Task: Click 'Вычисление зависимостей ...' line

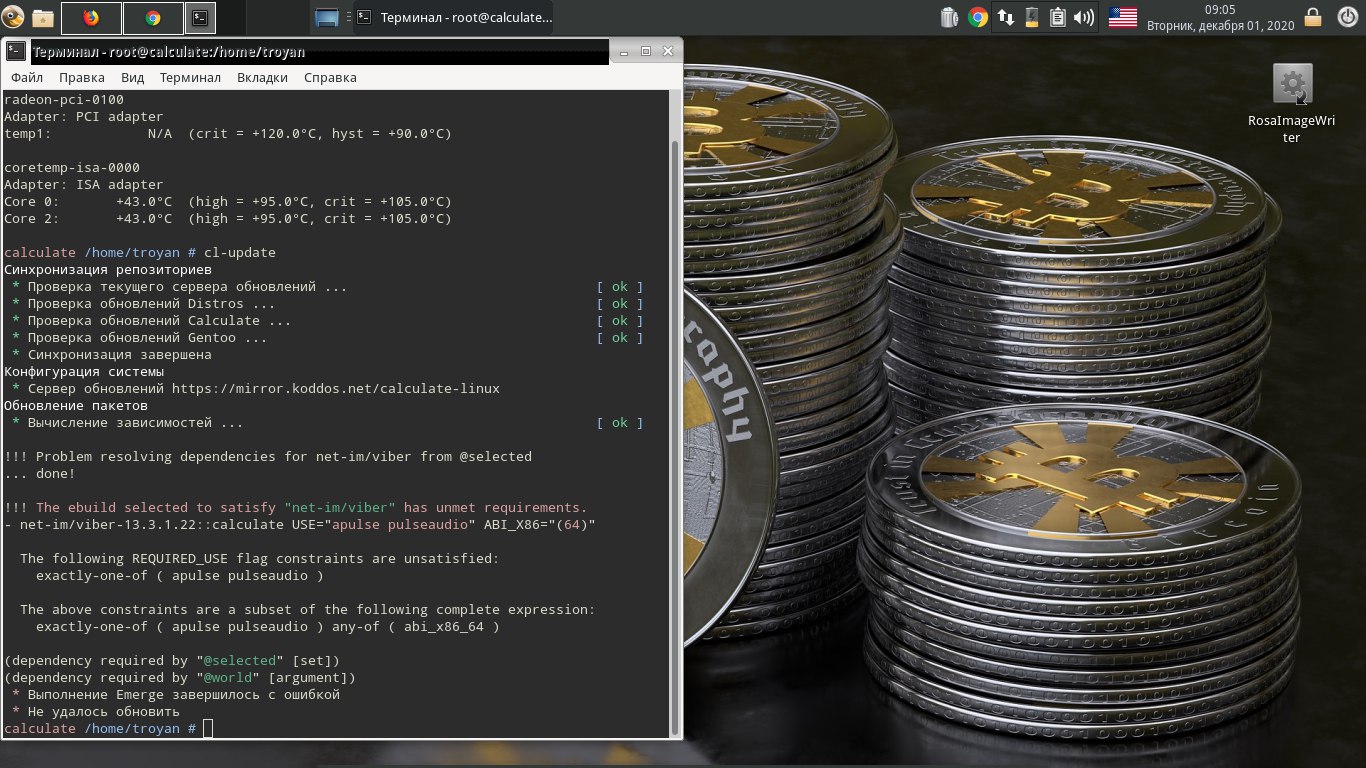Action: [x=135, y=422]
